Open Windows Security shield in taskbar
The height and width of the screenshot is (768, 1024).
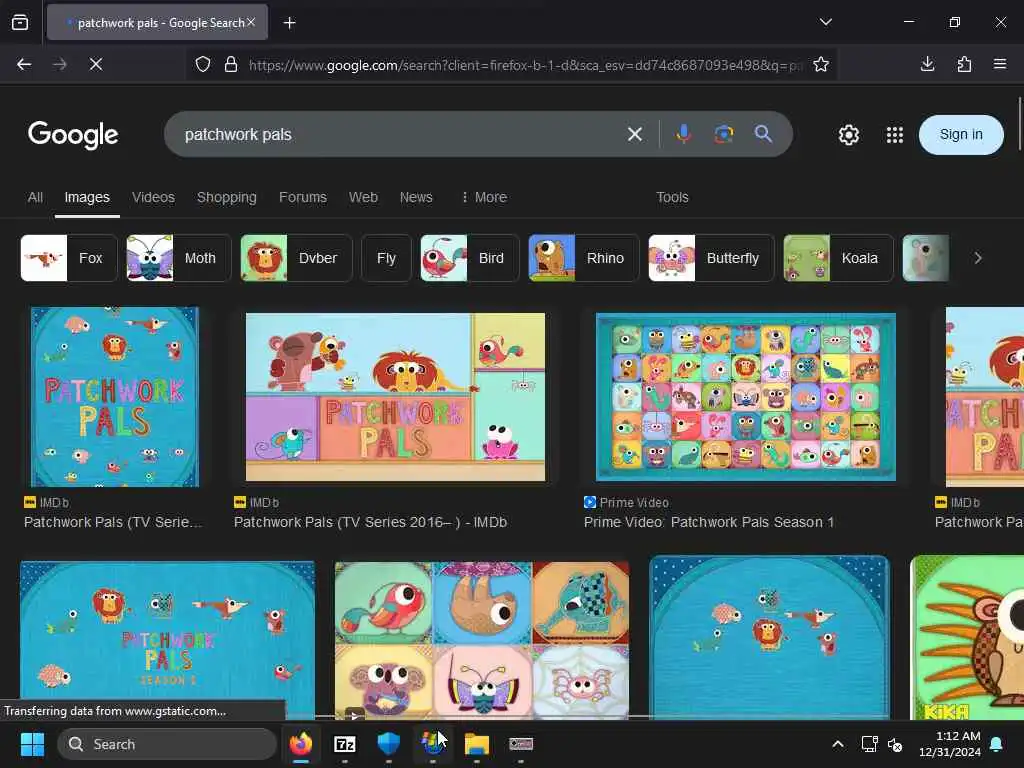pyautogui.click(x=389, y=744)
